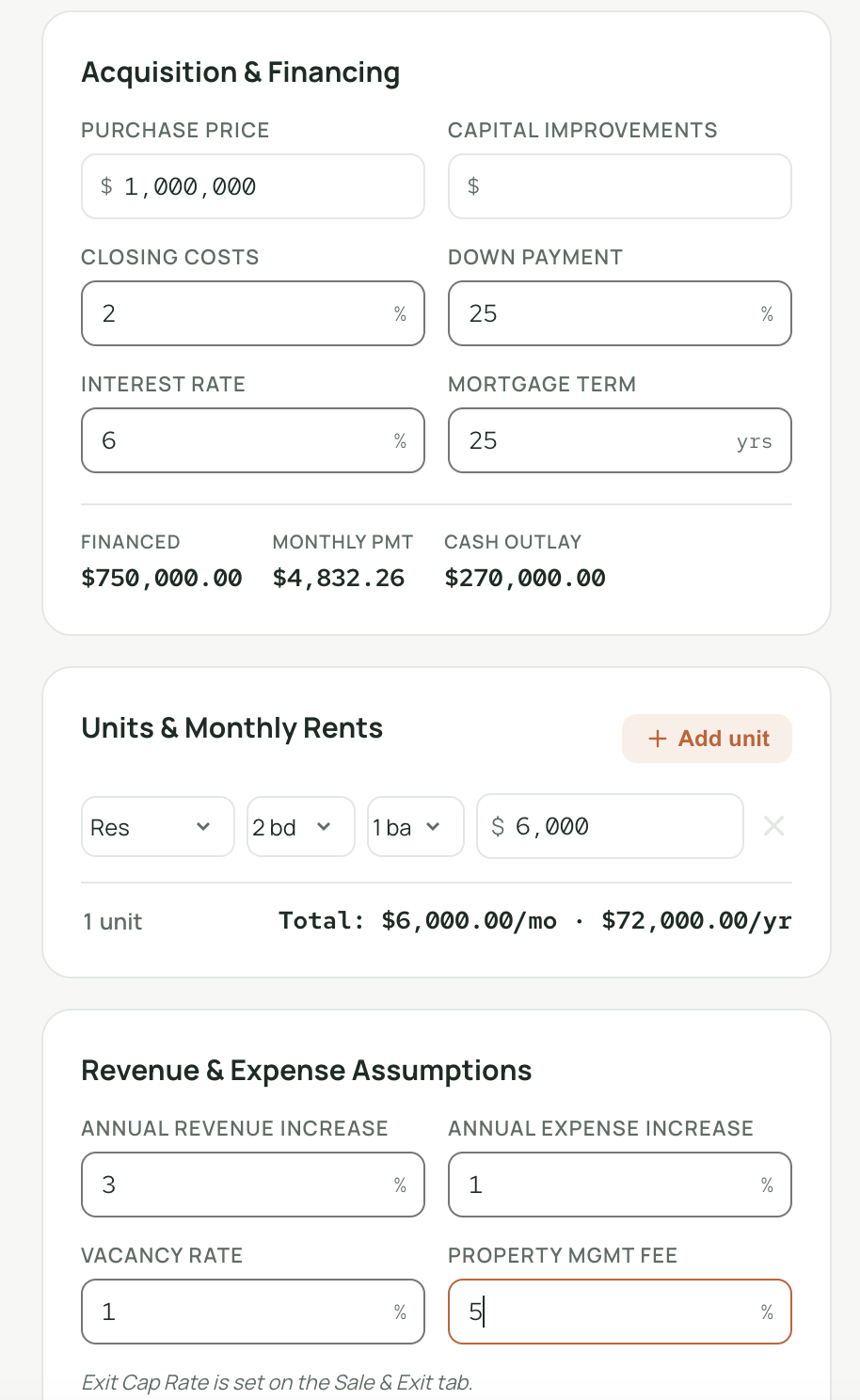Open the 2 bd bedrooms dropdown

click(301, 827)
